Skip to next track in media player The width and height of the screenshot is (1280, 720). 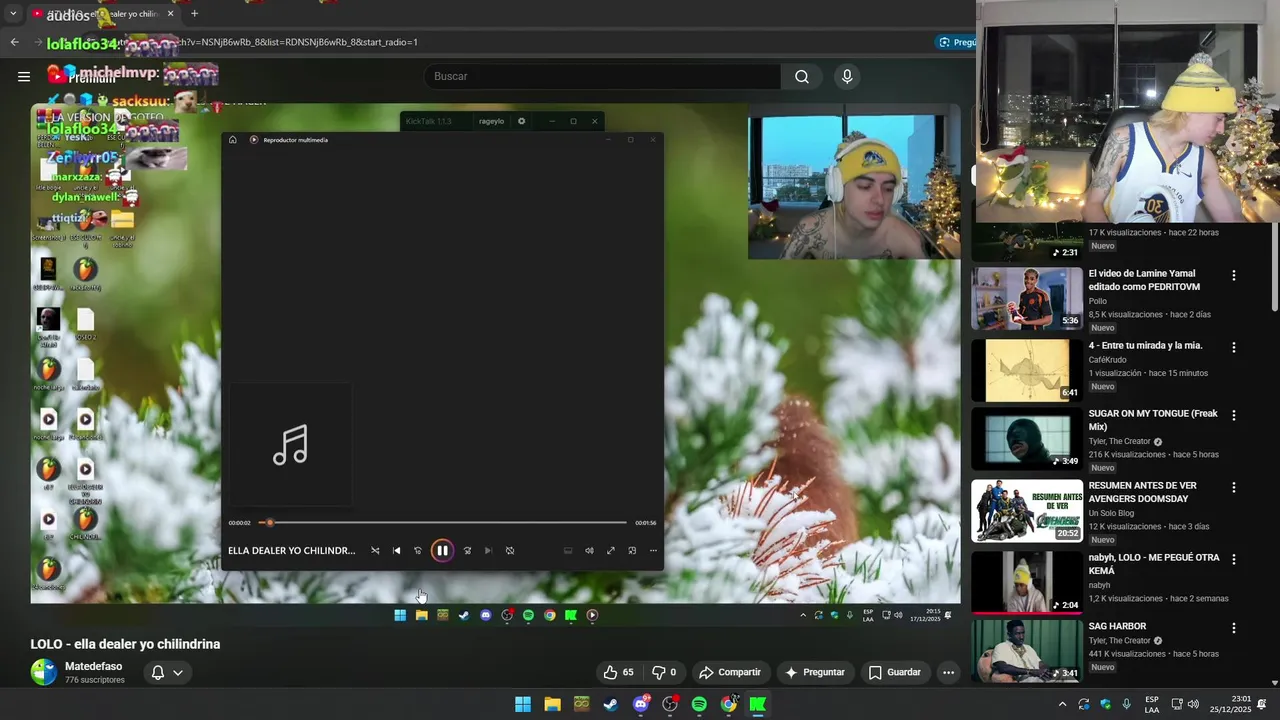tap(488, 551)
